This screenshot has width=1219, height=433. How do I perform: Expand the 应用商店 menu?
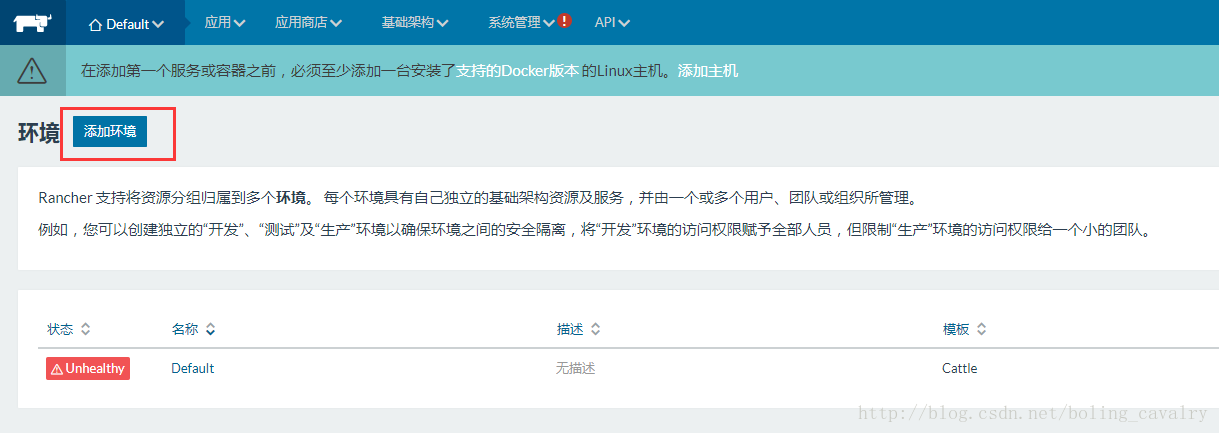click(x=308, y=22)
